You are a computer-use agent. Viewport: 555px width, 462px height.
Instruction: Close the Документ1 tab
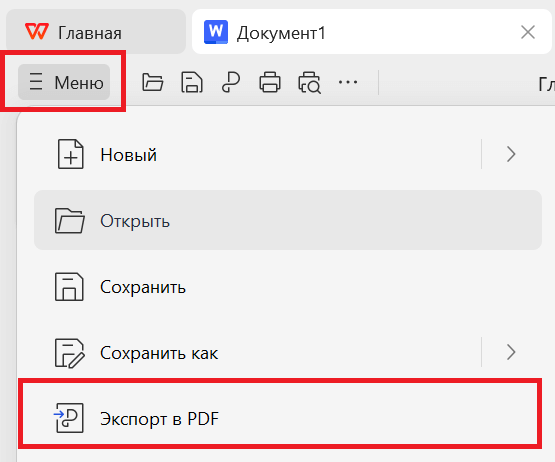click(x=528, y=33)
